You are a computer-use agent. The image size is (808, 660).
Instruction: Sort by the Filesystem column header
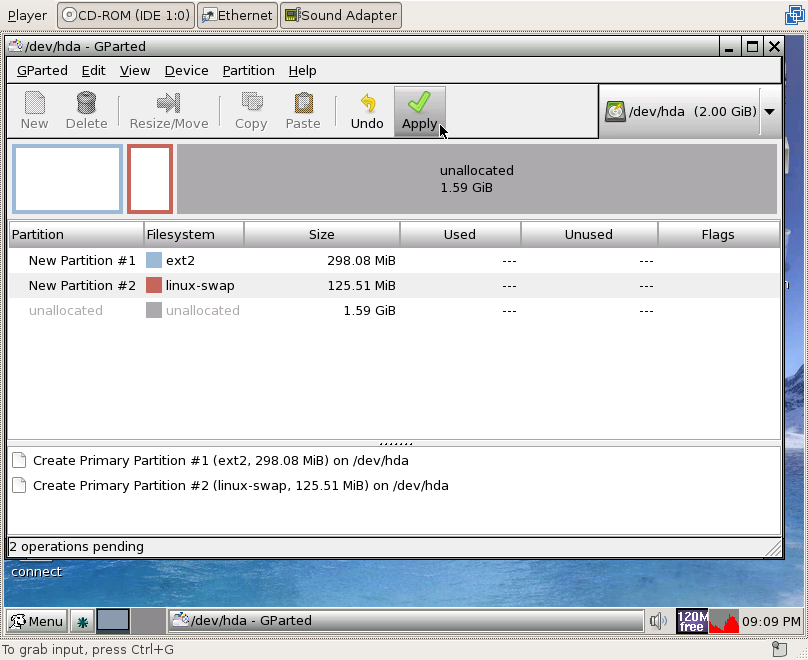pos(193,234)
